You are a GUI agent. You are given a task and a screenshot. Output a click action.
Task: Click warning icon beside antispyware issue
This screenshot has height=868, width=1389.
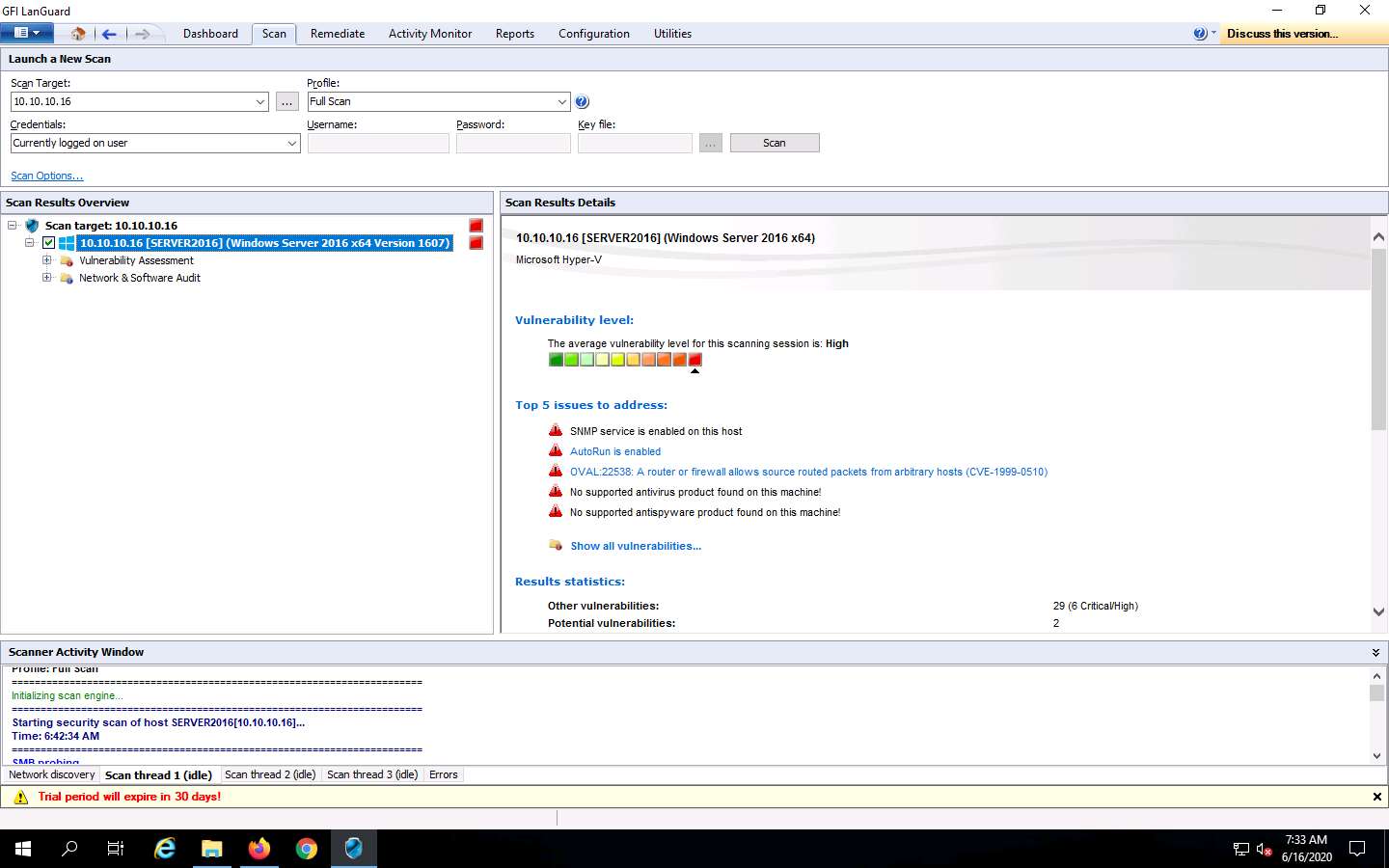tap(556, 511)
